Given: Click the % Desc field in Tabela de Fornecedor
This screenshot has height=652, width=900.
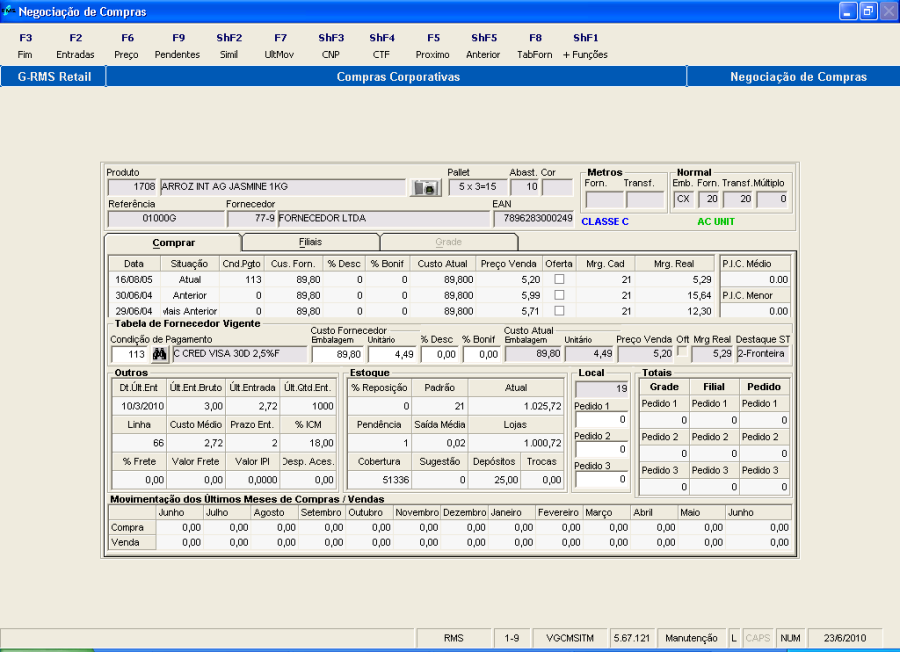Looking at the screenshot, I should pyautogui.click(x=437, y=354).
